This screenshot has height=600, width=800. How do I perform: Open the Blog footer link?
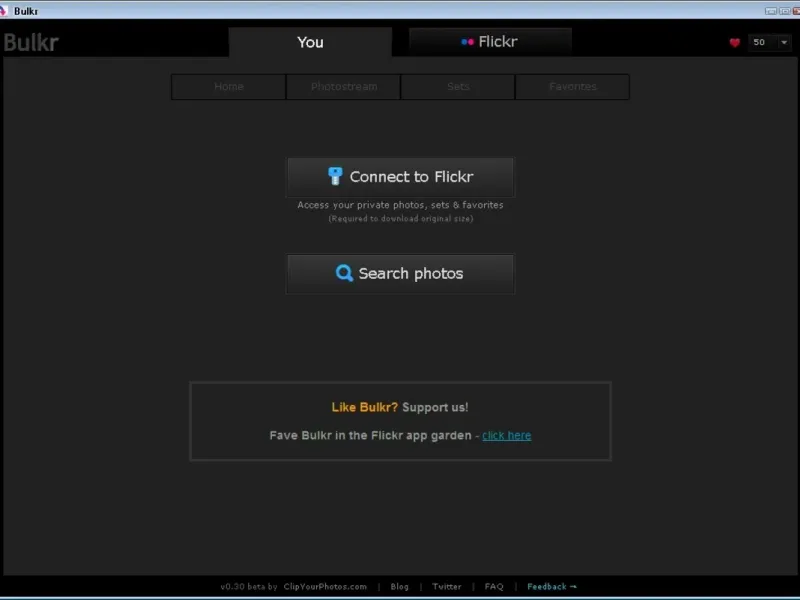click(399, 587)
